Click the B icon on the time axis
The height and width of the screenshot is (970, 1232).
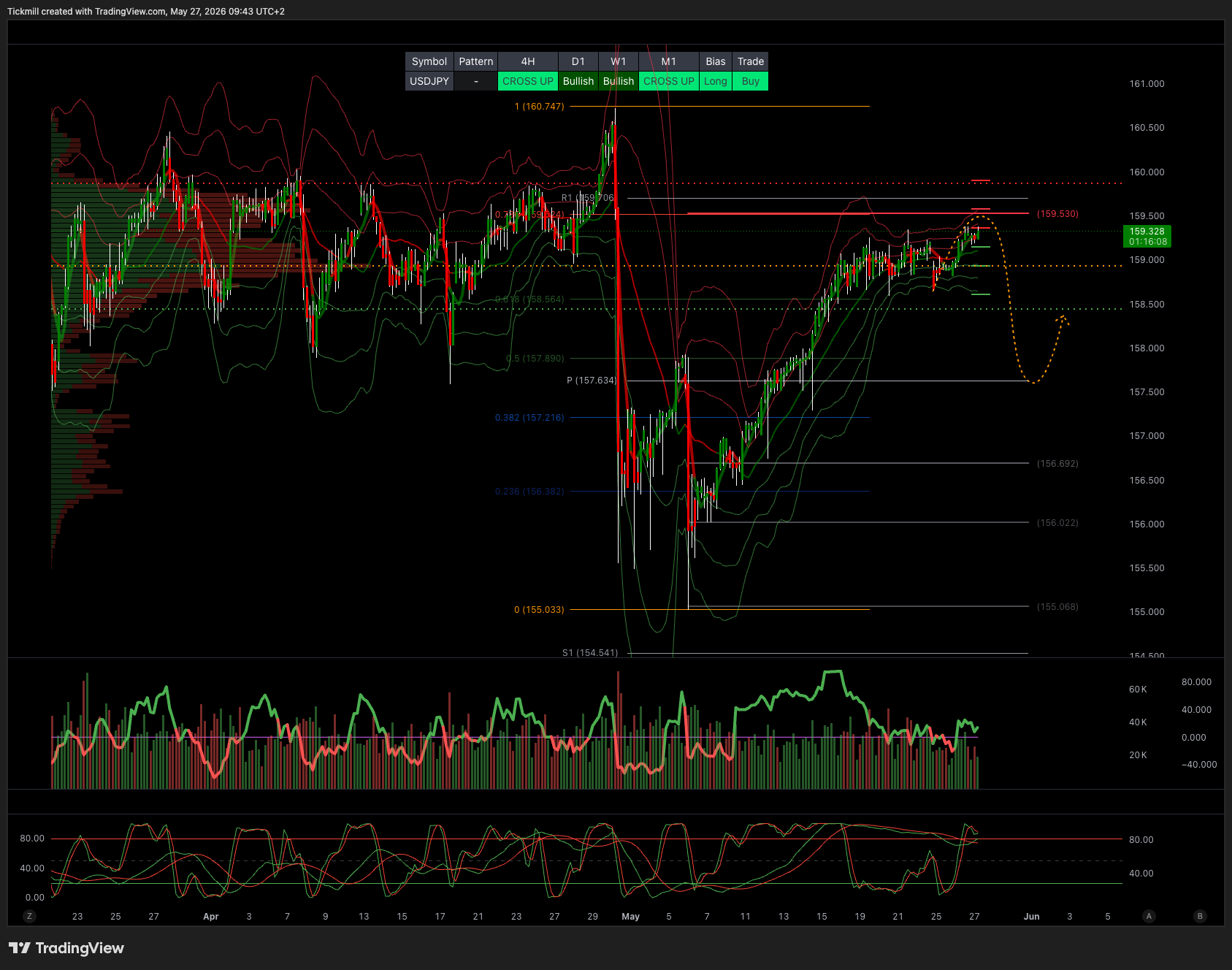tap(1200, 916)
